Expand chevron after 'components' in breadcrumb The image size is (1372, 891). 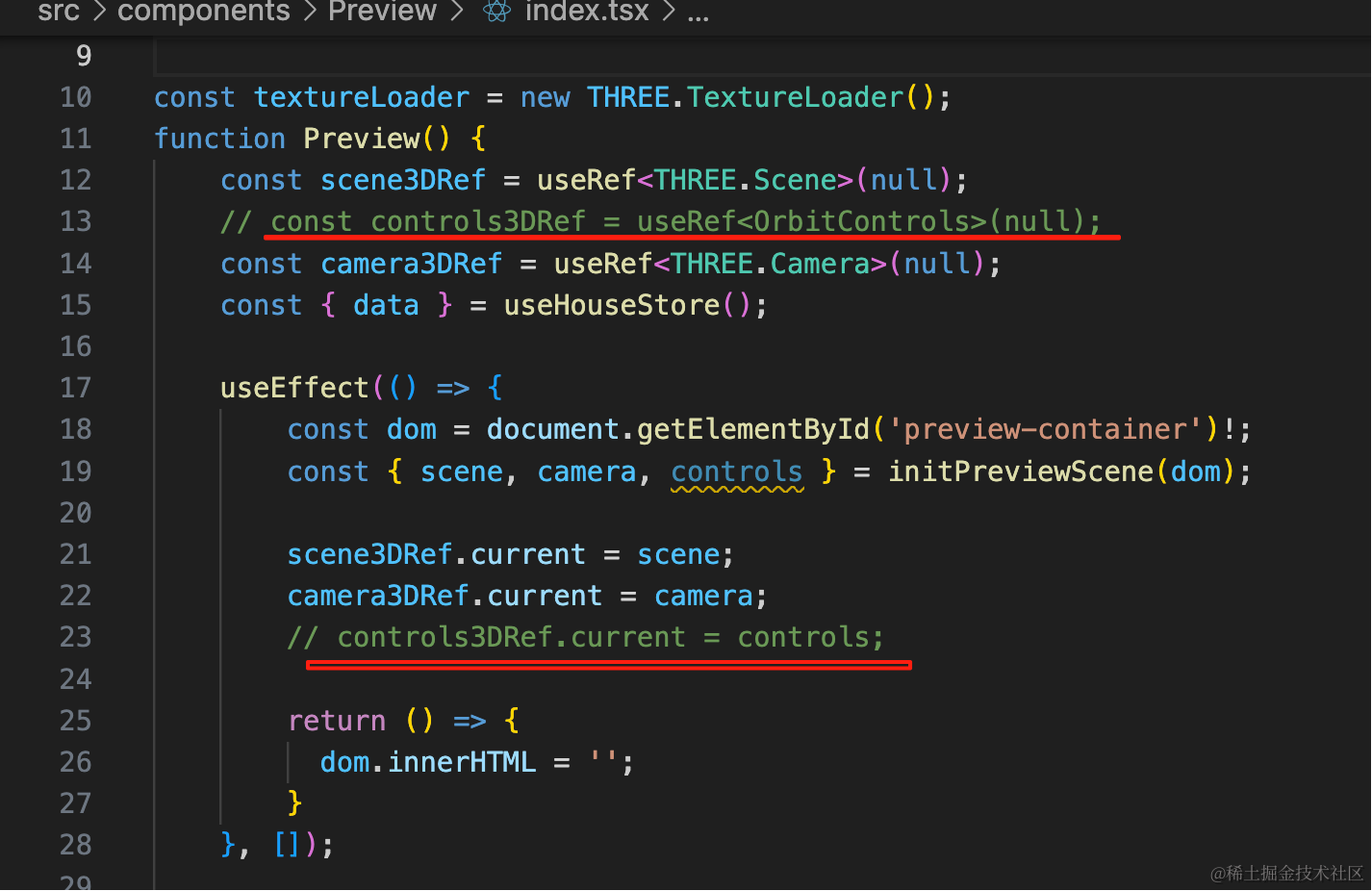(x=310, y=12)
